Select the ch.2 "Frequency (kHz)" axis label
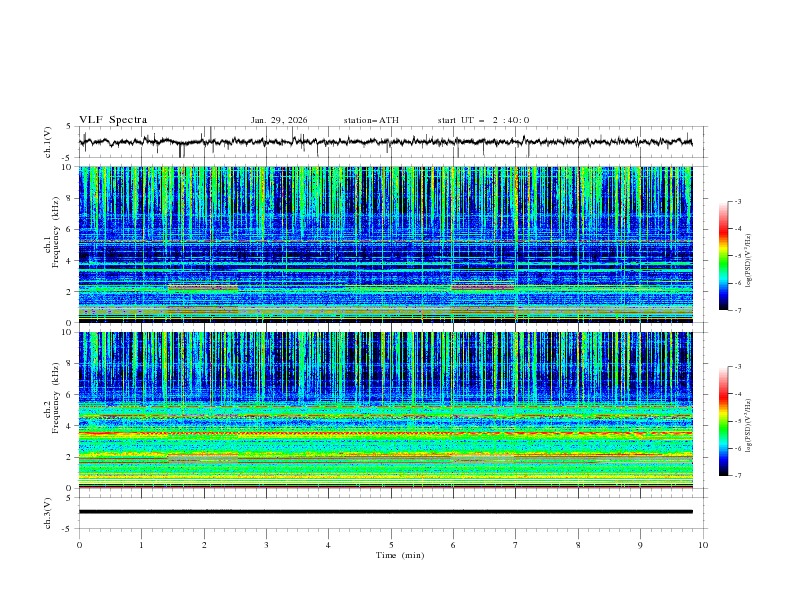This screenshot has height=612, width=792. [56, 398]
